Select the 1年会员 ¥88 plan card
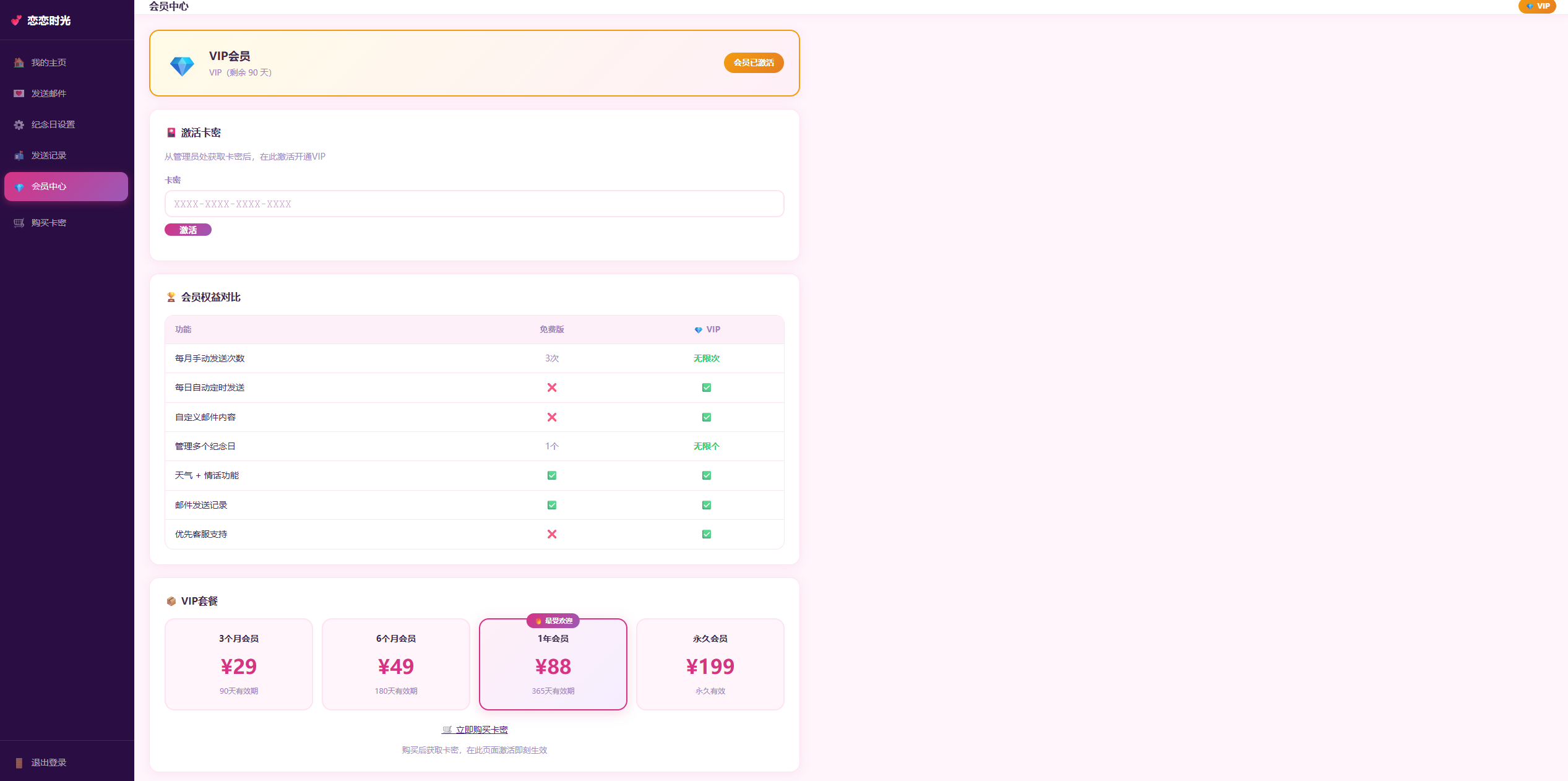 553,664
